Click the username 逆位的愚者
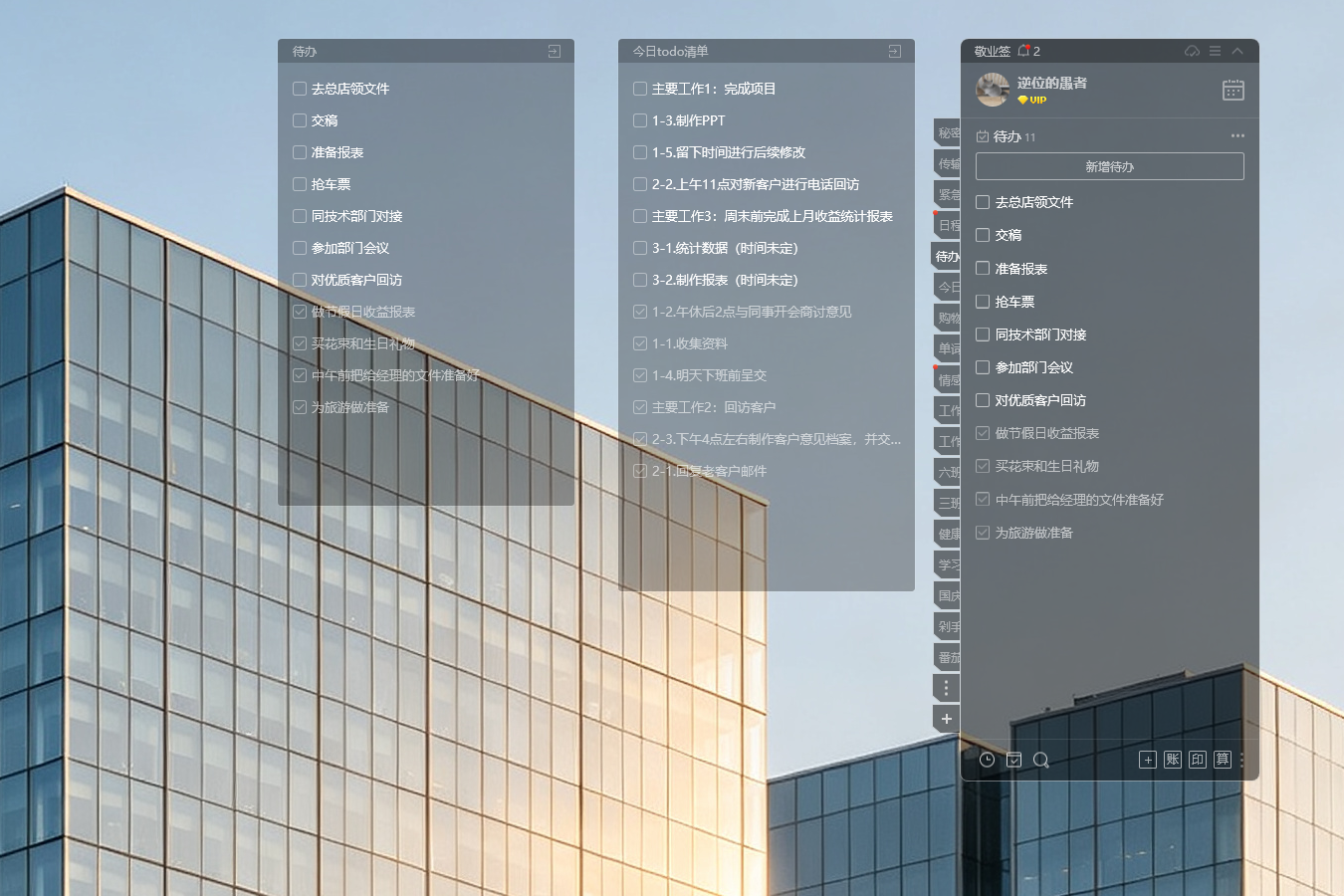The width and height of the screenshot is (1344, 896). [1052, 83]
